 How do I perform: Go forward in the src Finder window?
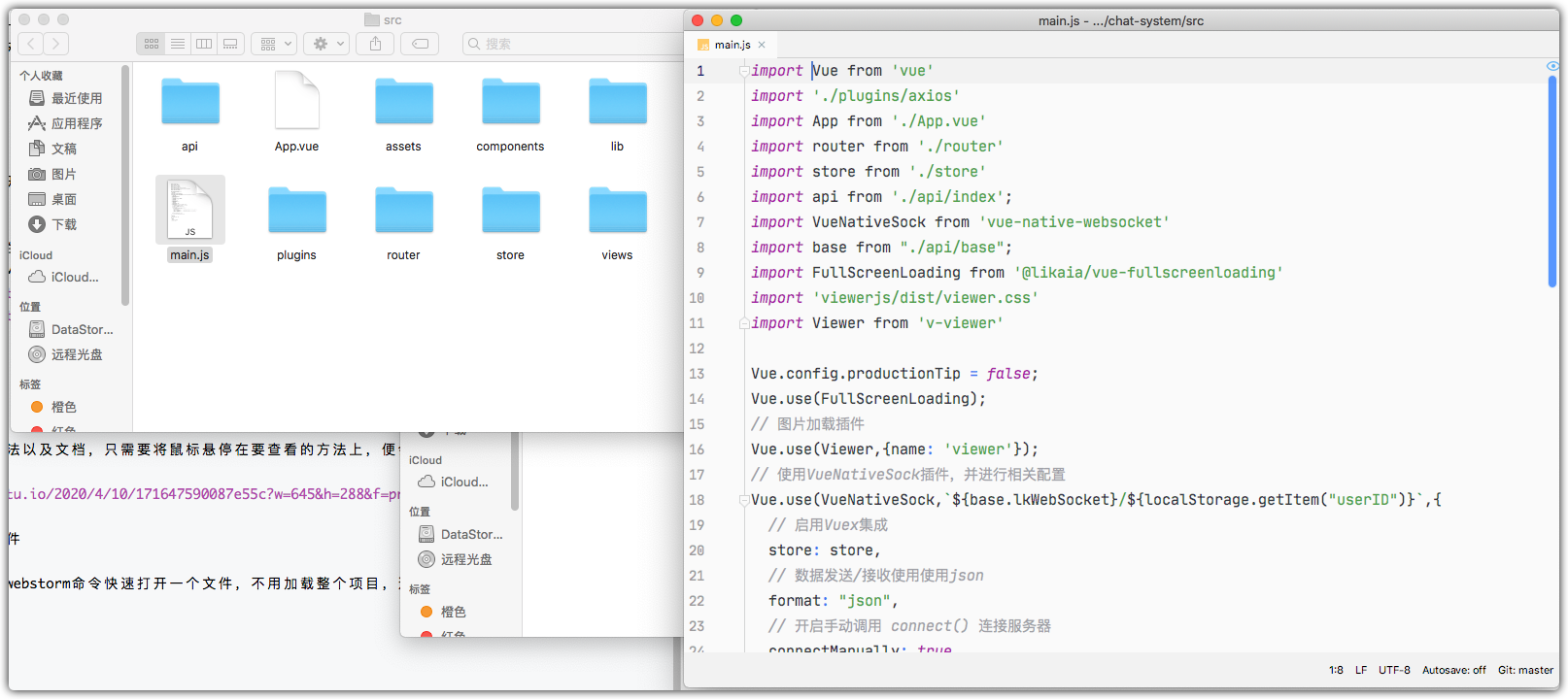click(56, 44)
